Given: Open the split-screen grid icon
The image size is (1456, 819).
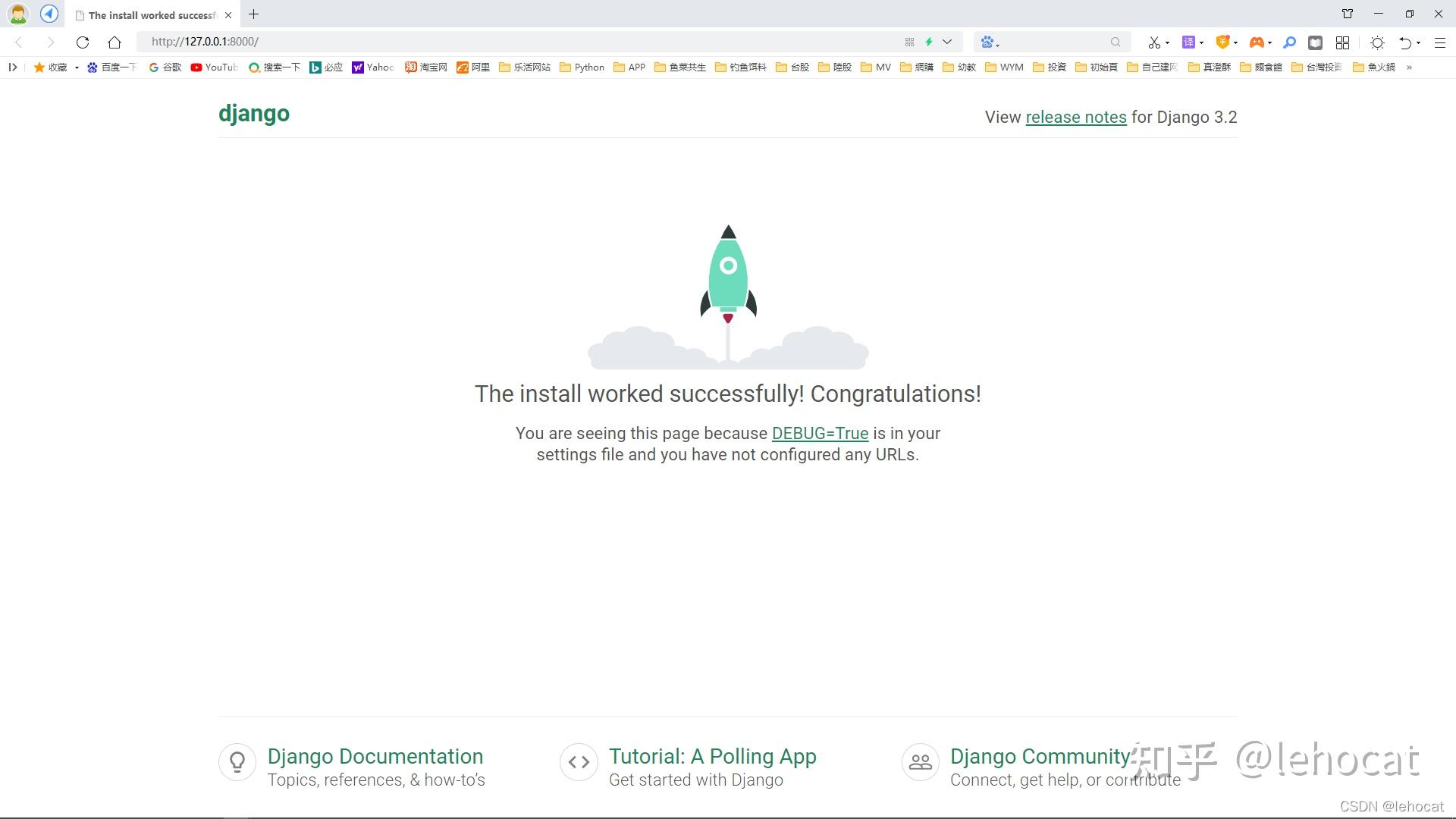Looking at the screenshot, I should [x=1343, y=42].
